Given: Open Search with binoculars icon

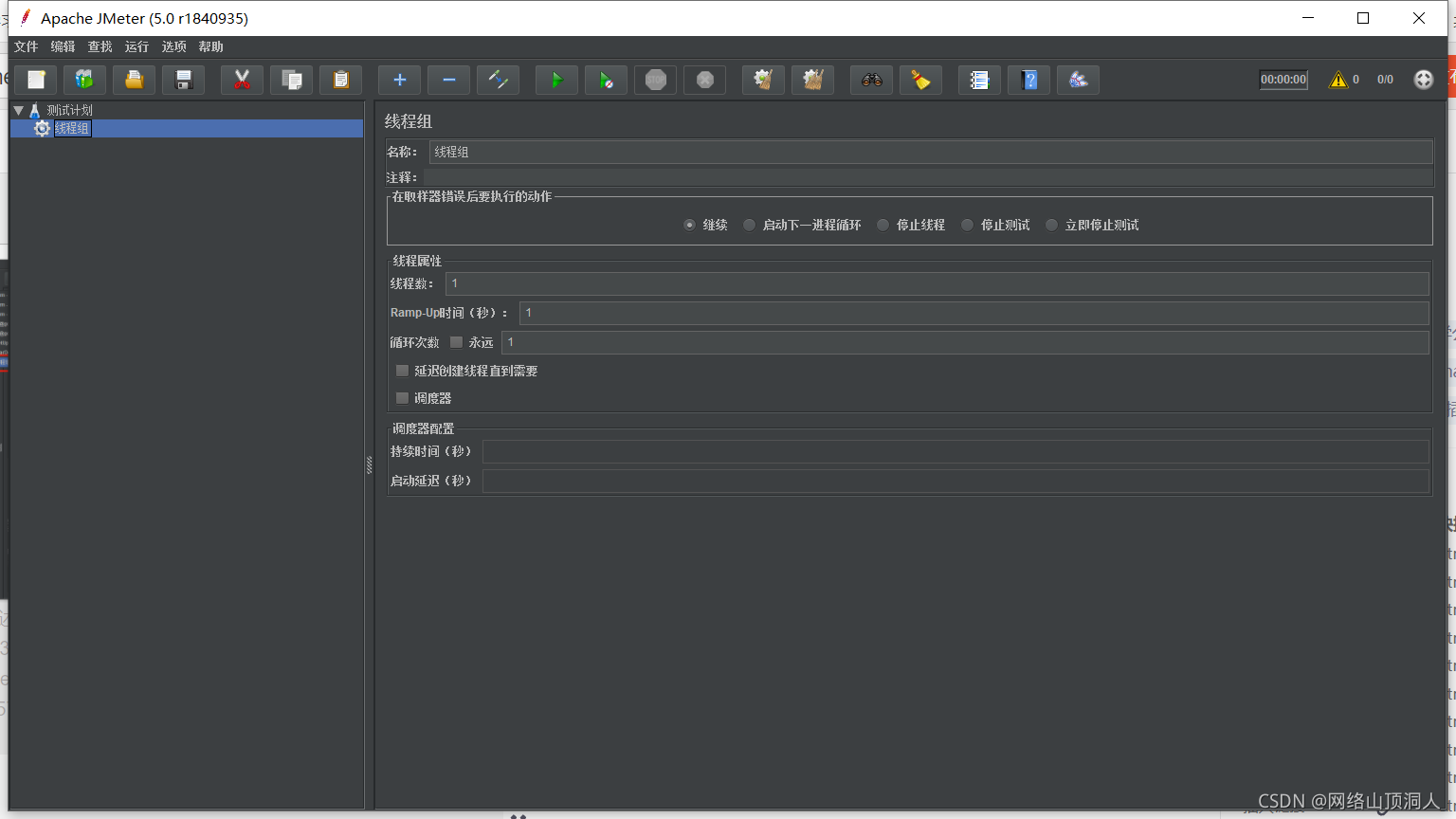Looking at the screenshot, I should point(872,80).
